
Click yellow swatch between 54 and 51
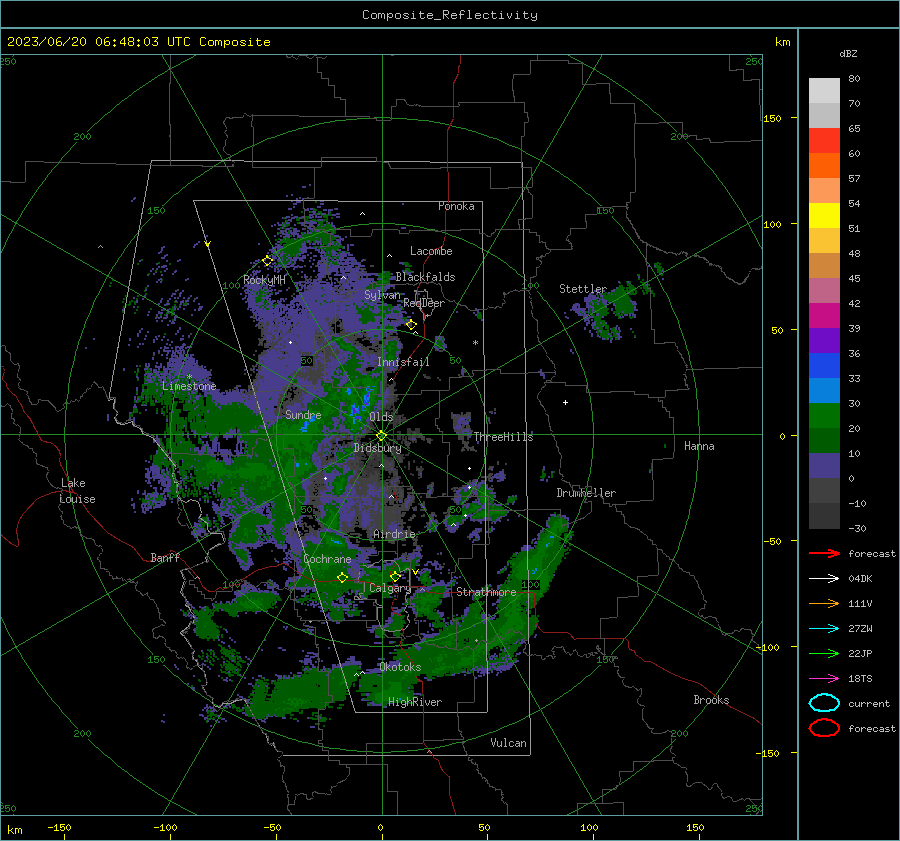(x=824, y=215)
